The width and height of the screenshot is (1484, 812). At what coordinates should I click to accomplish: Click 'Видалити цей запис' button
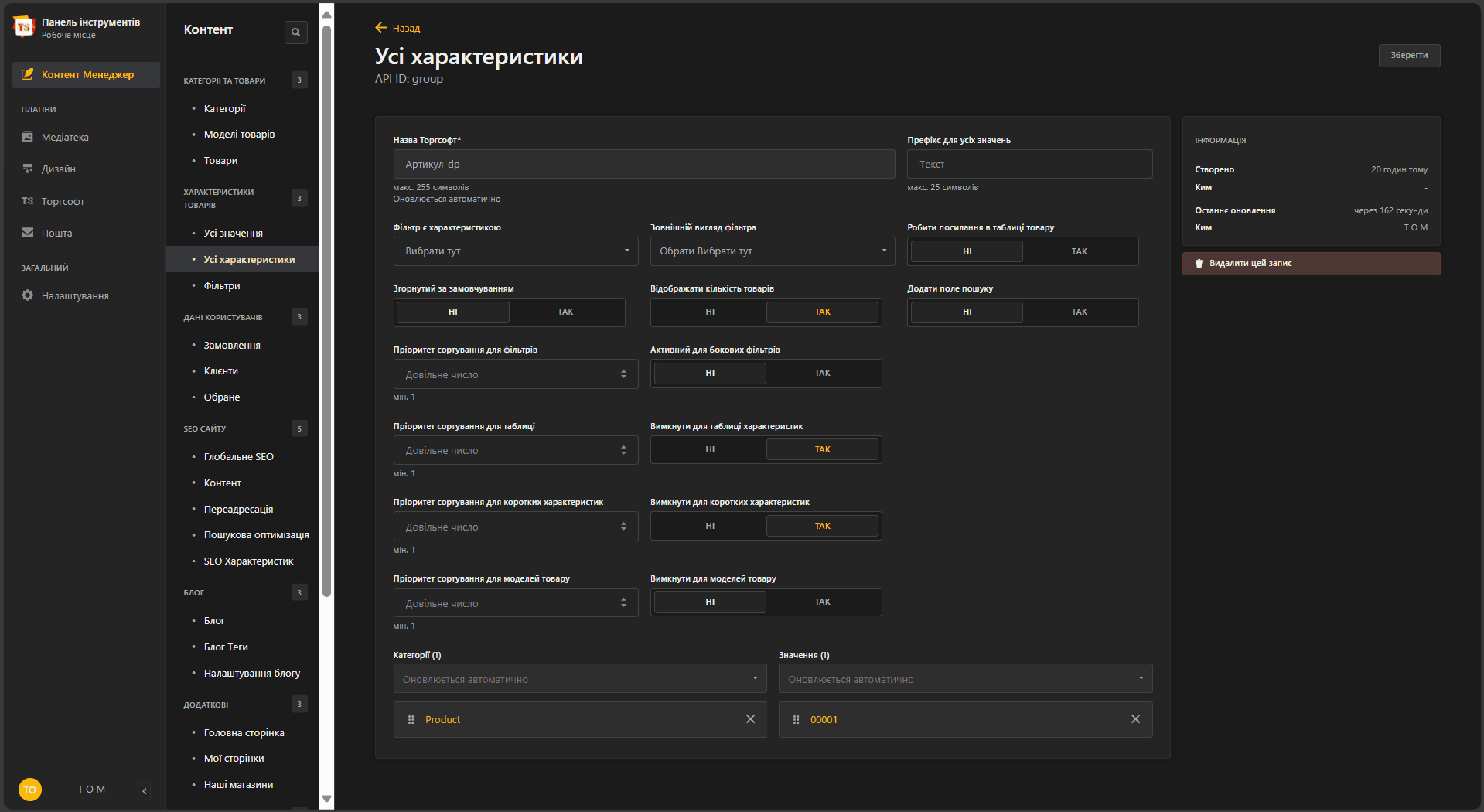1311,264
